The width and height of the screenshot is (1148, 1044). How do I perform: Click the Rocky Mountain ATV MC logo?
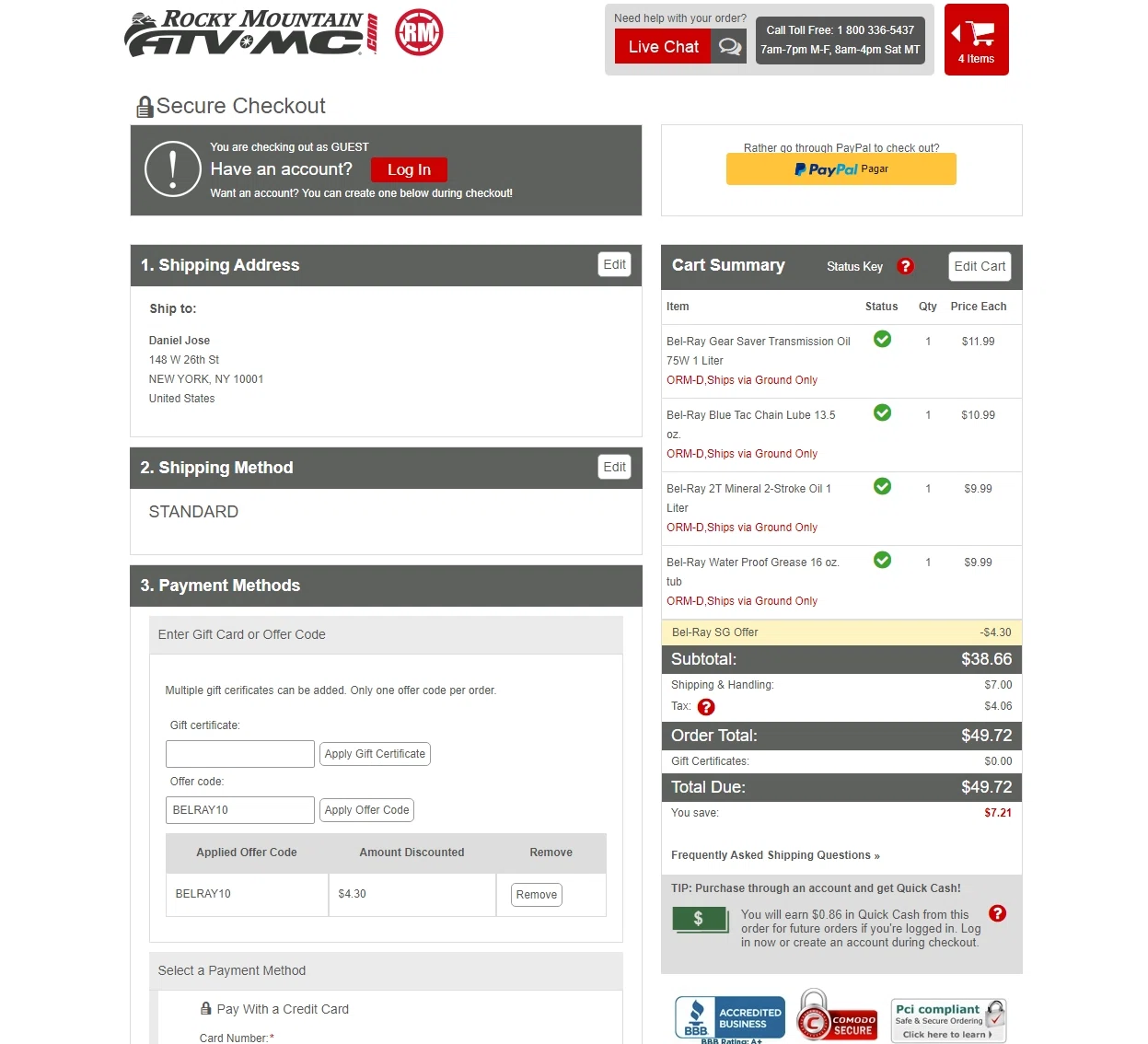(251, 33)
